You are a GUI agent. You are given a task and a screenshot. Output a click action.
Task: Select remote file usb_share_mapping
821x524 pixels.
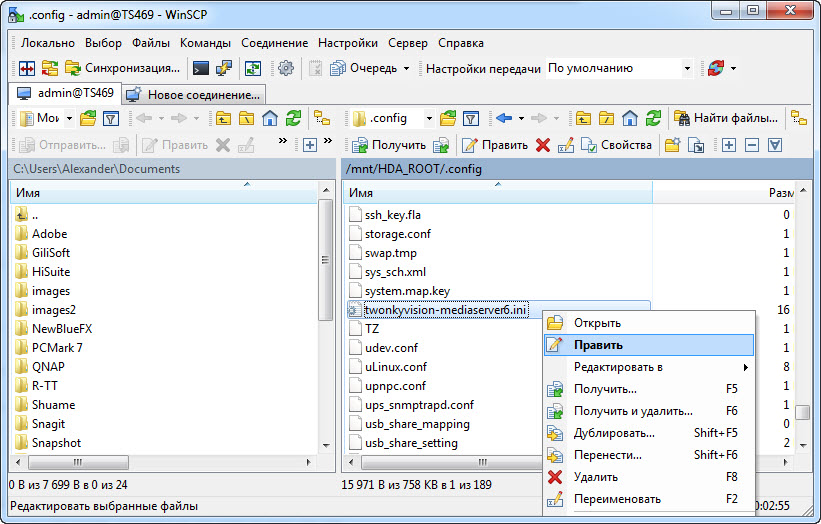[417, 424]
